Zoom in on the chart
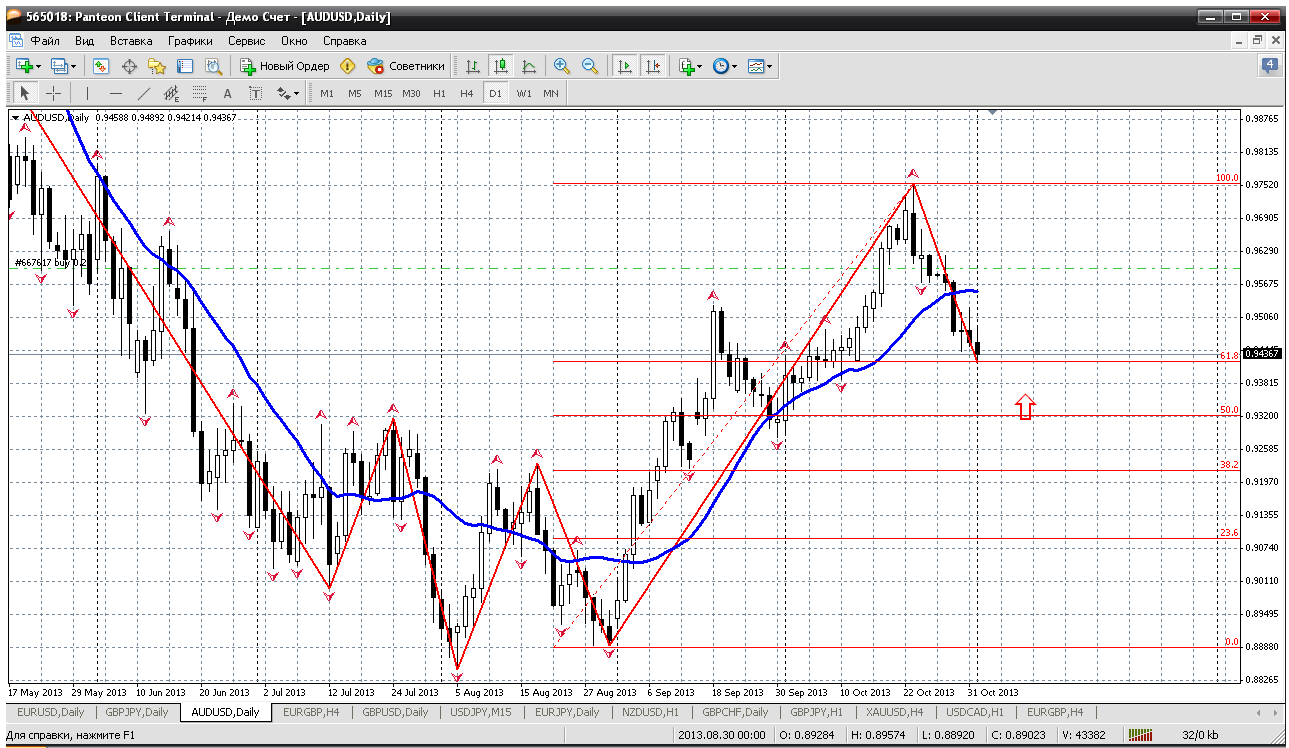Screen dimensions: 1289x748 click(x=562, y=66)
